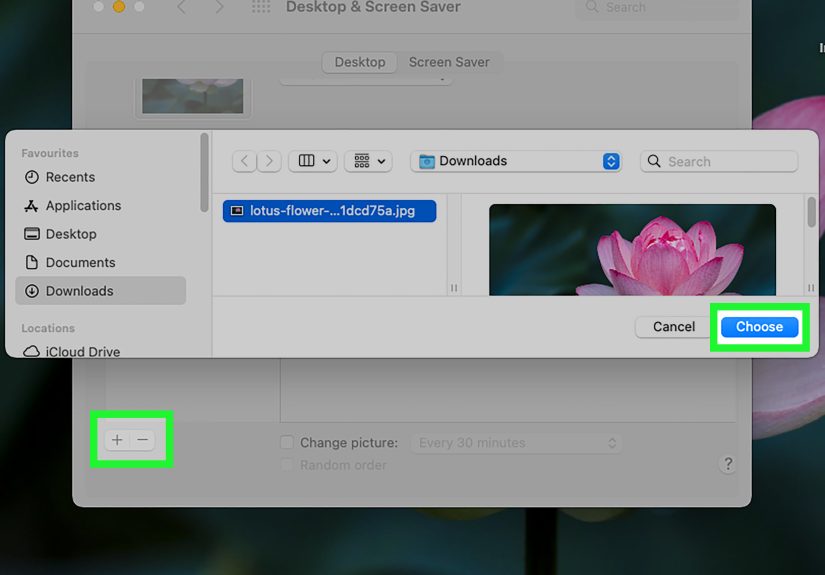Open the Every 30 minutes dropdown

(516, 443)
